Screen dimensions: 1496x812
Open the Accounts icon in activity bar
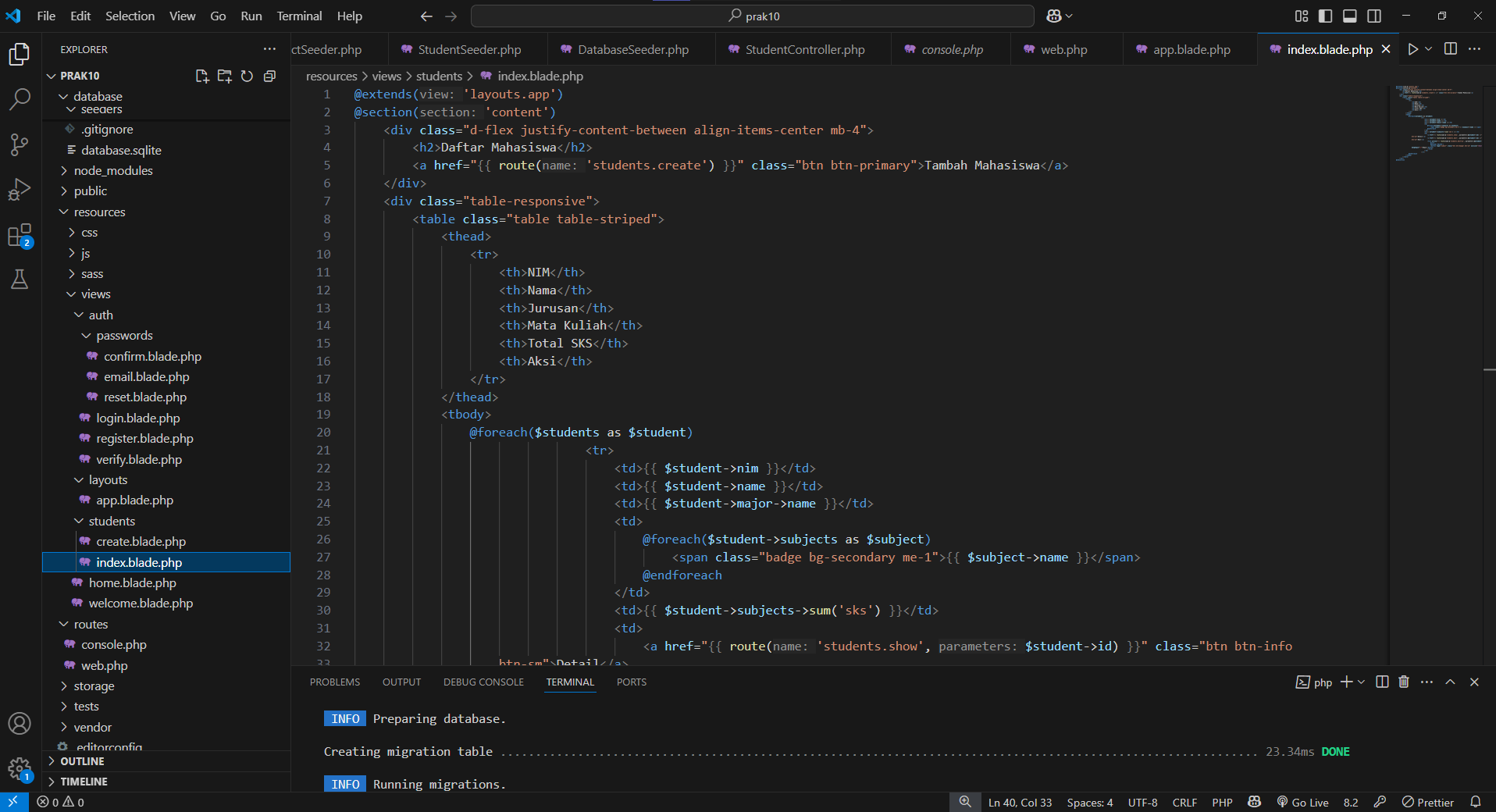click(19, 724)
